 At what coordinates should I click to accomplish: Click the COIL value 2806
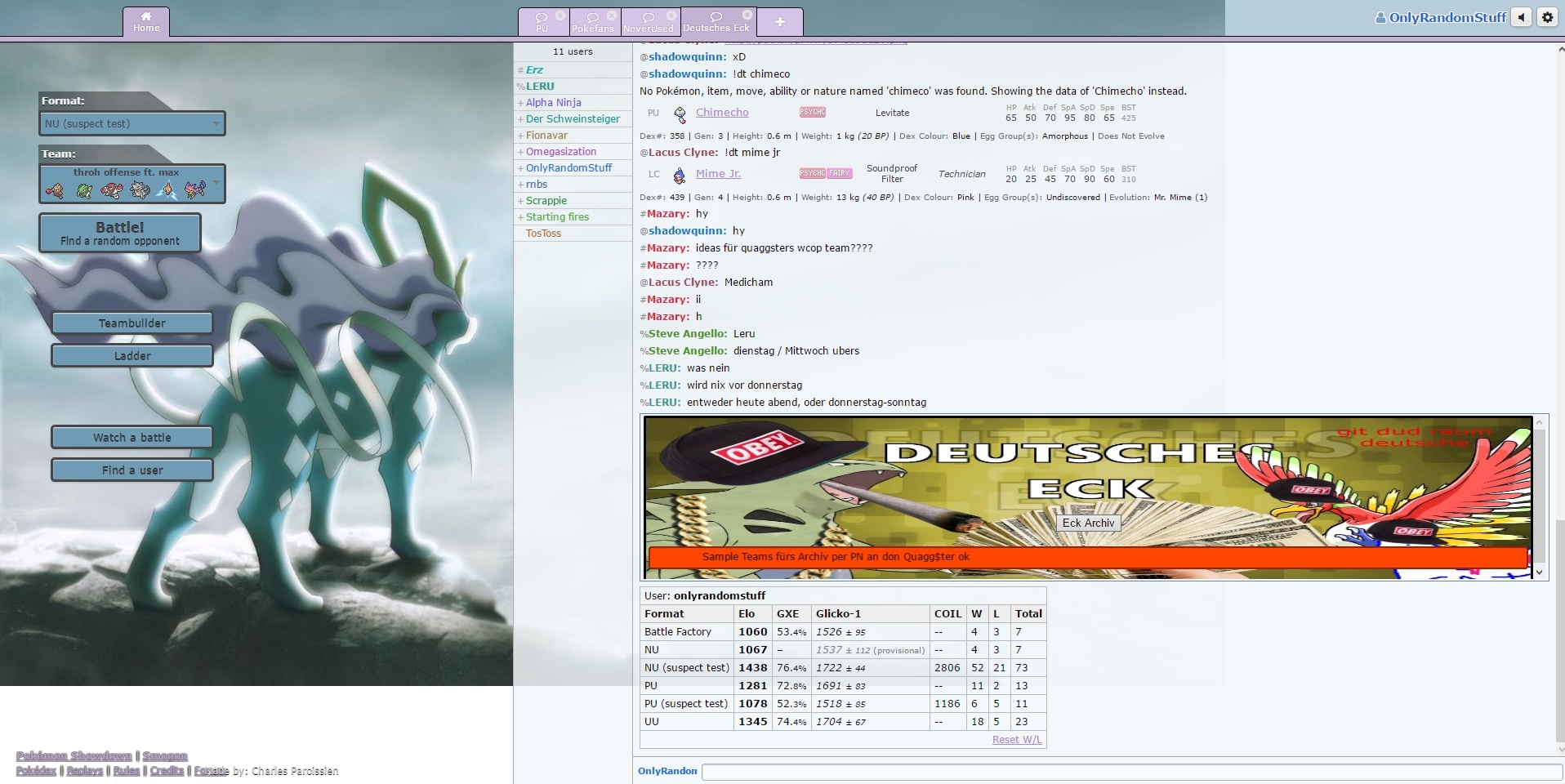(947, 668)
